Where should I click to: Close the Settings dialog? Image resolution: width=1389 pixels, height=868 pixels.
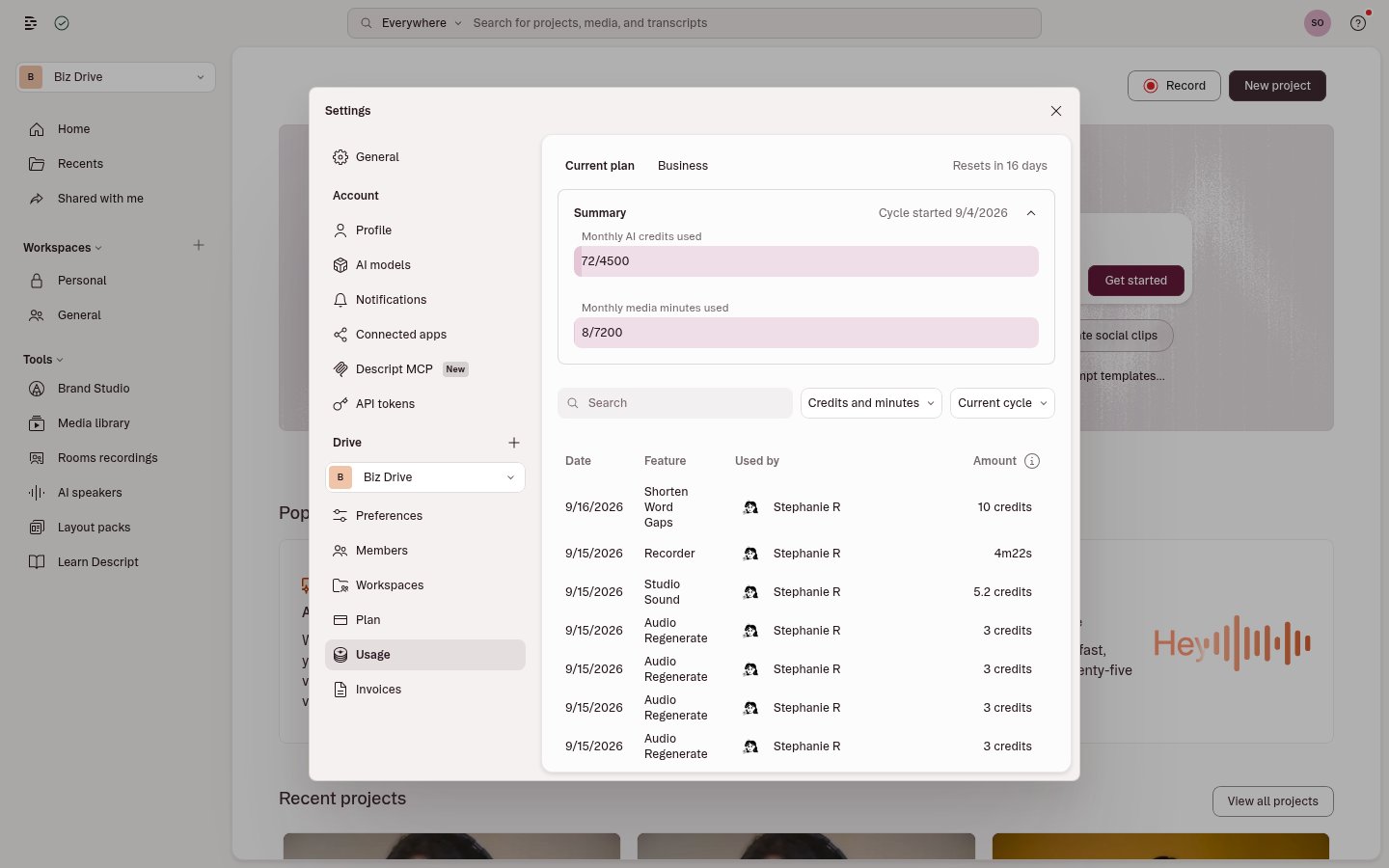coord(1056,111)
